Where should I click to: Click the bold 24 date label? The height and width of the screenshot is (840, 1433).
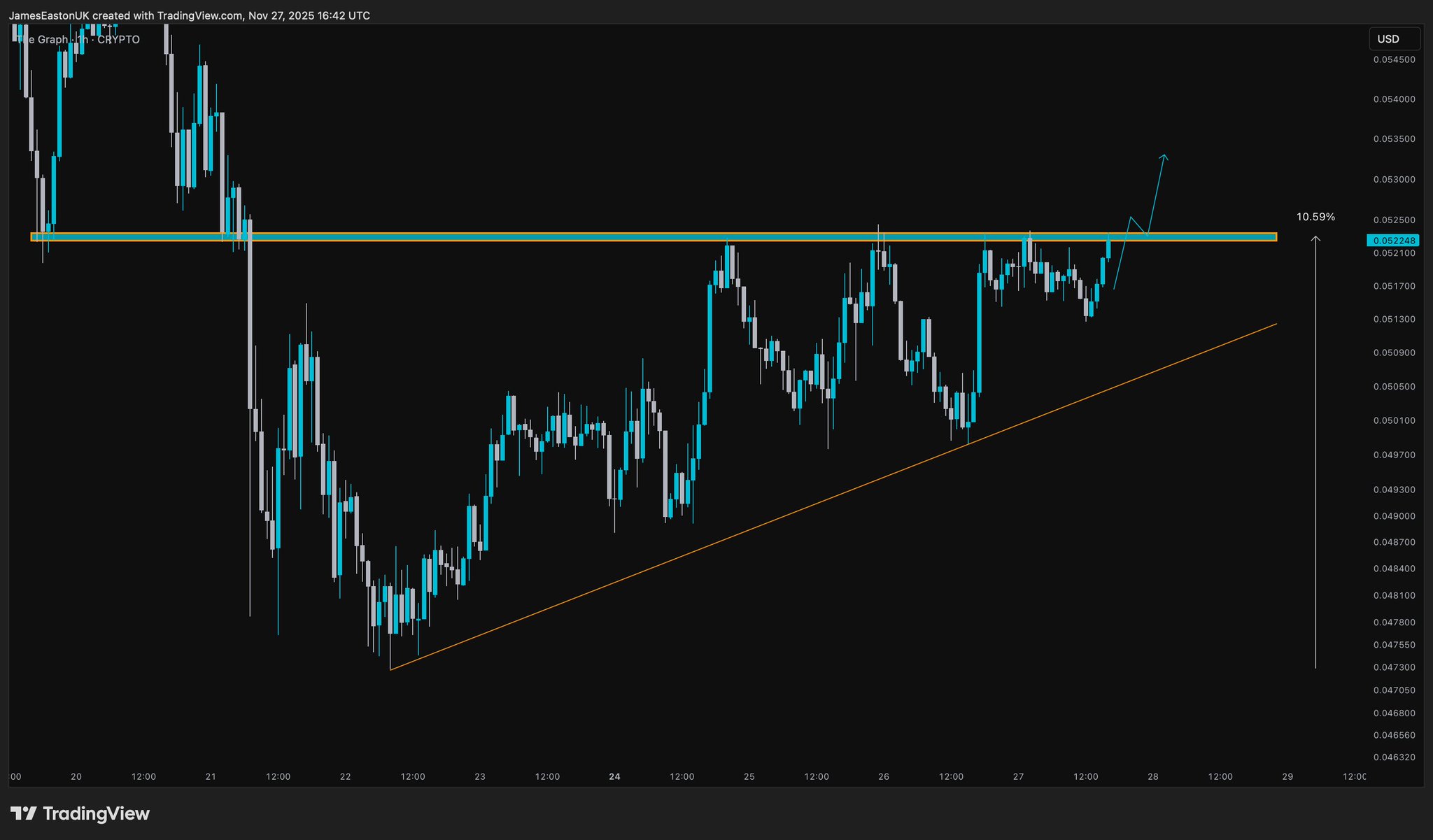614,776
